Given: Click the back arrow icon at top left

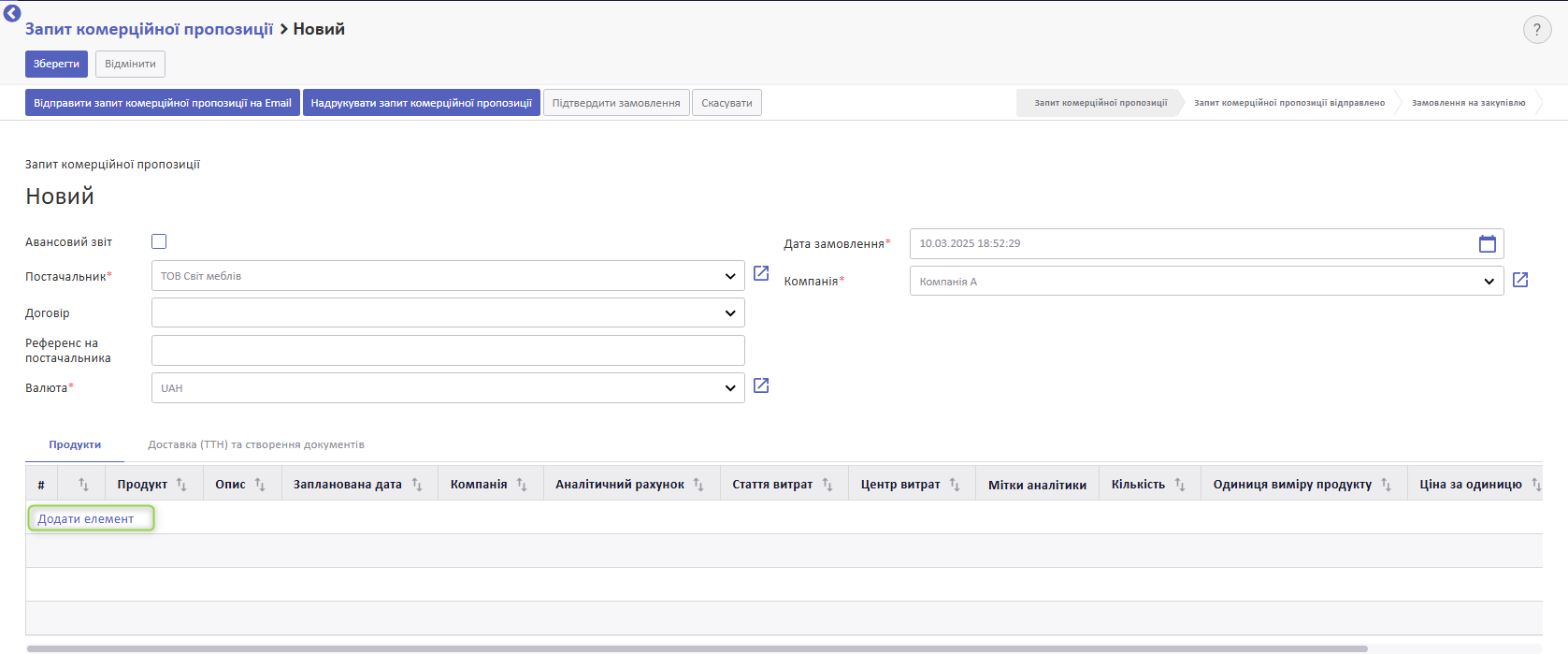Looking at the screenshot, I should 12,13.
